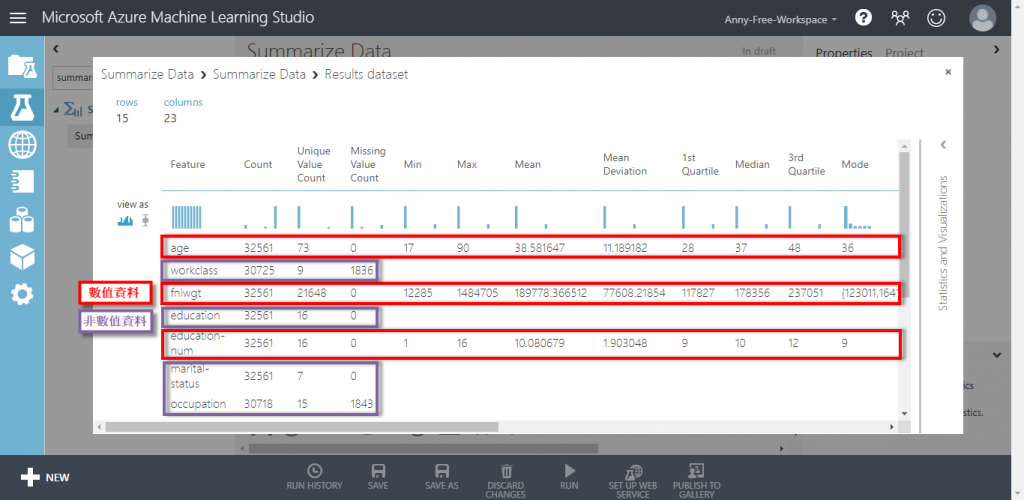
Task: Click the Mode column histogram thumbnail
Action: click(857, 217)
